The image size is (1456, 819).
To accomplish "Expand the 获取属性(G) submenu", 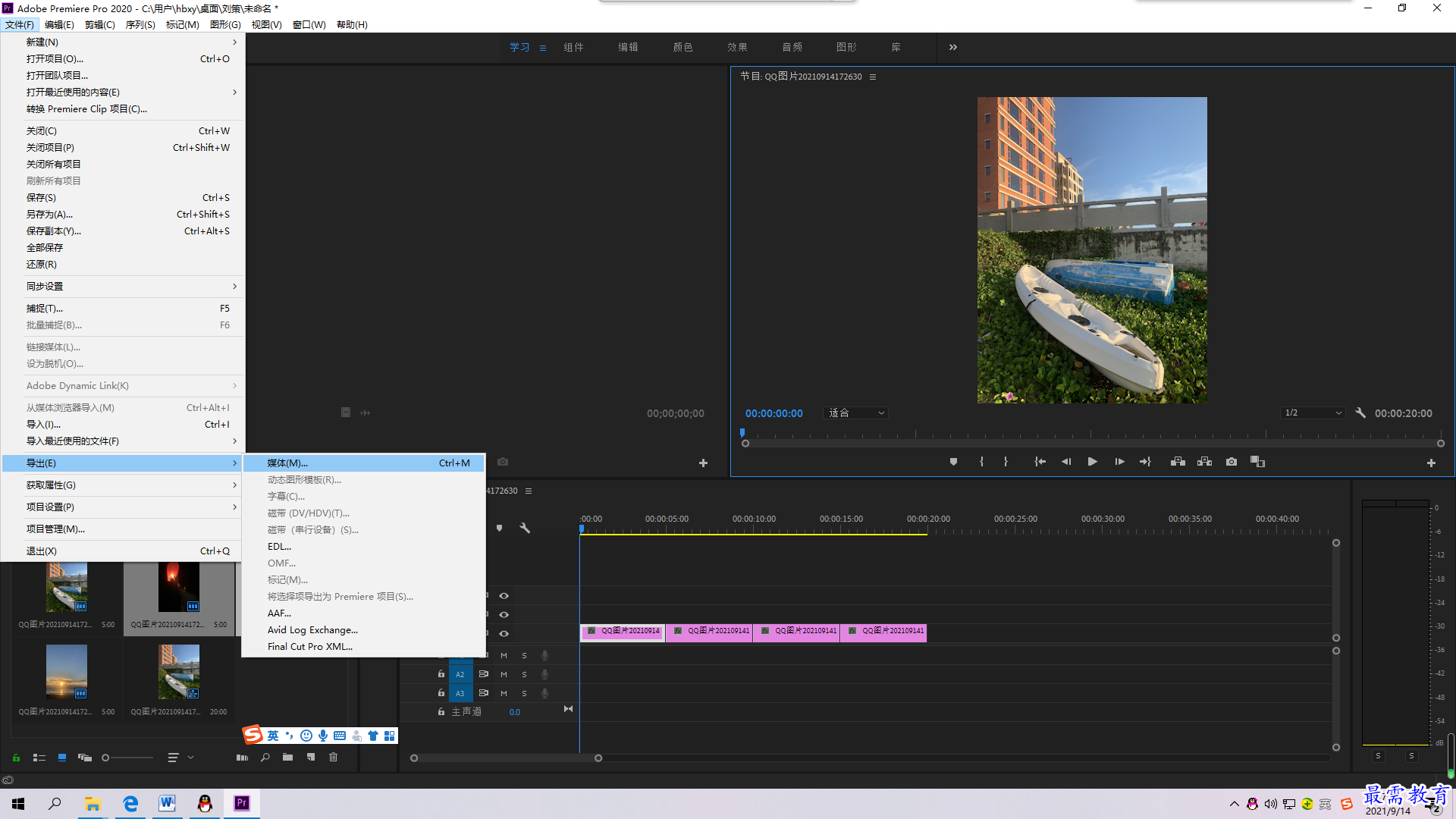I will click(123, 485).
